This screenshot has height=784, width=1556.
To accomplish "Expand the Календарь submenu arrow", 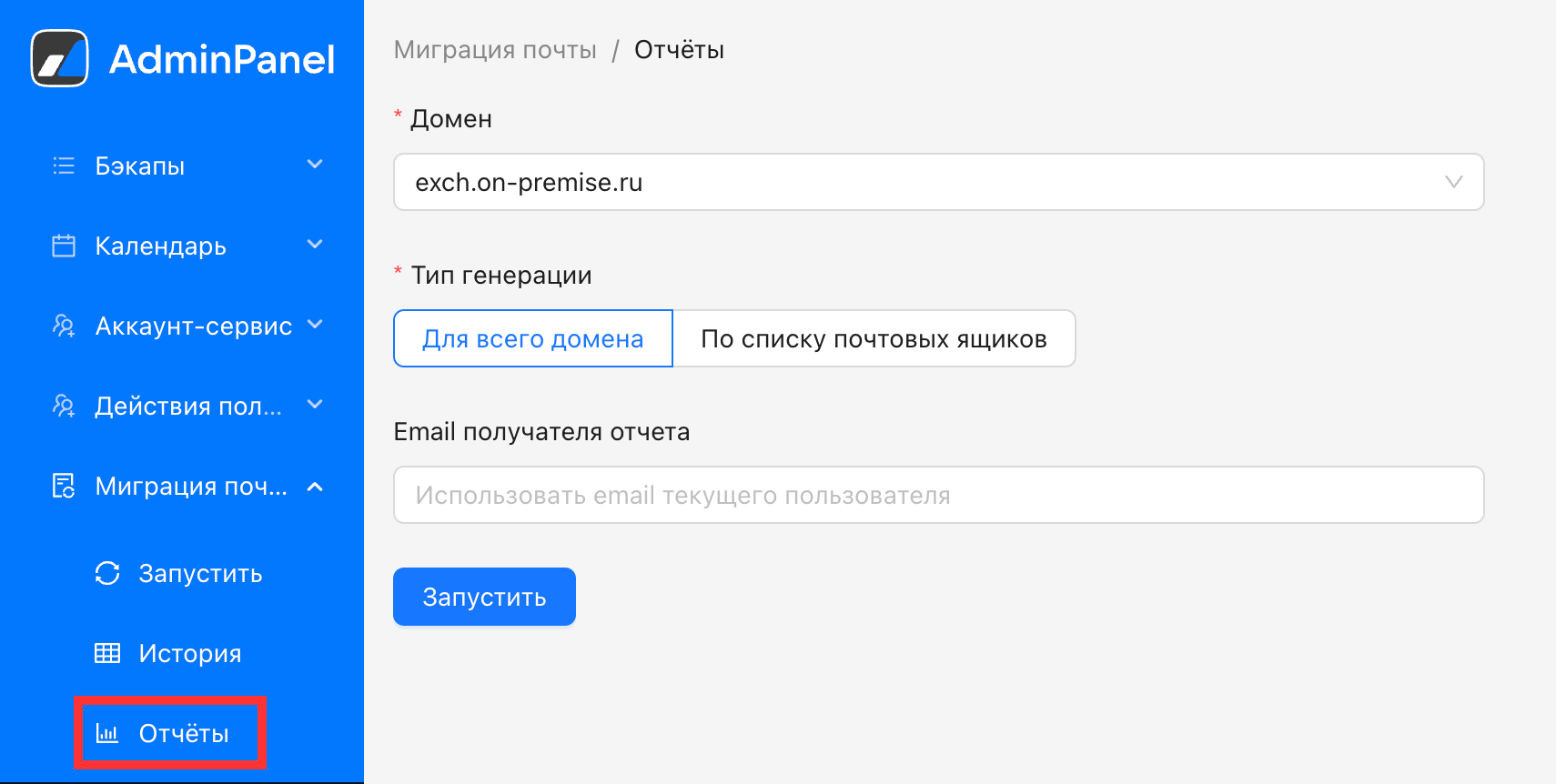I will [x=315, y=245].
